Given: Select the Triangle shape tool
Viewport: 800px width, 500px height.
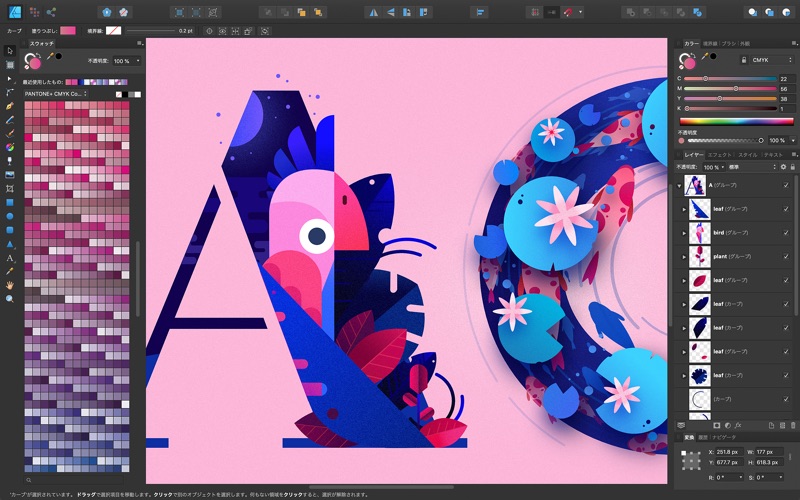Looking at the screenshot, I should [x=10, y=244].
